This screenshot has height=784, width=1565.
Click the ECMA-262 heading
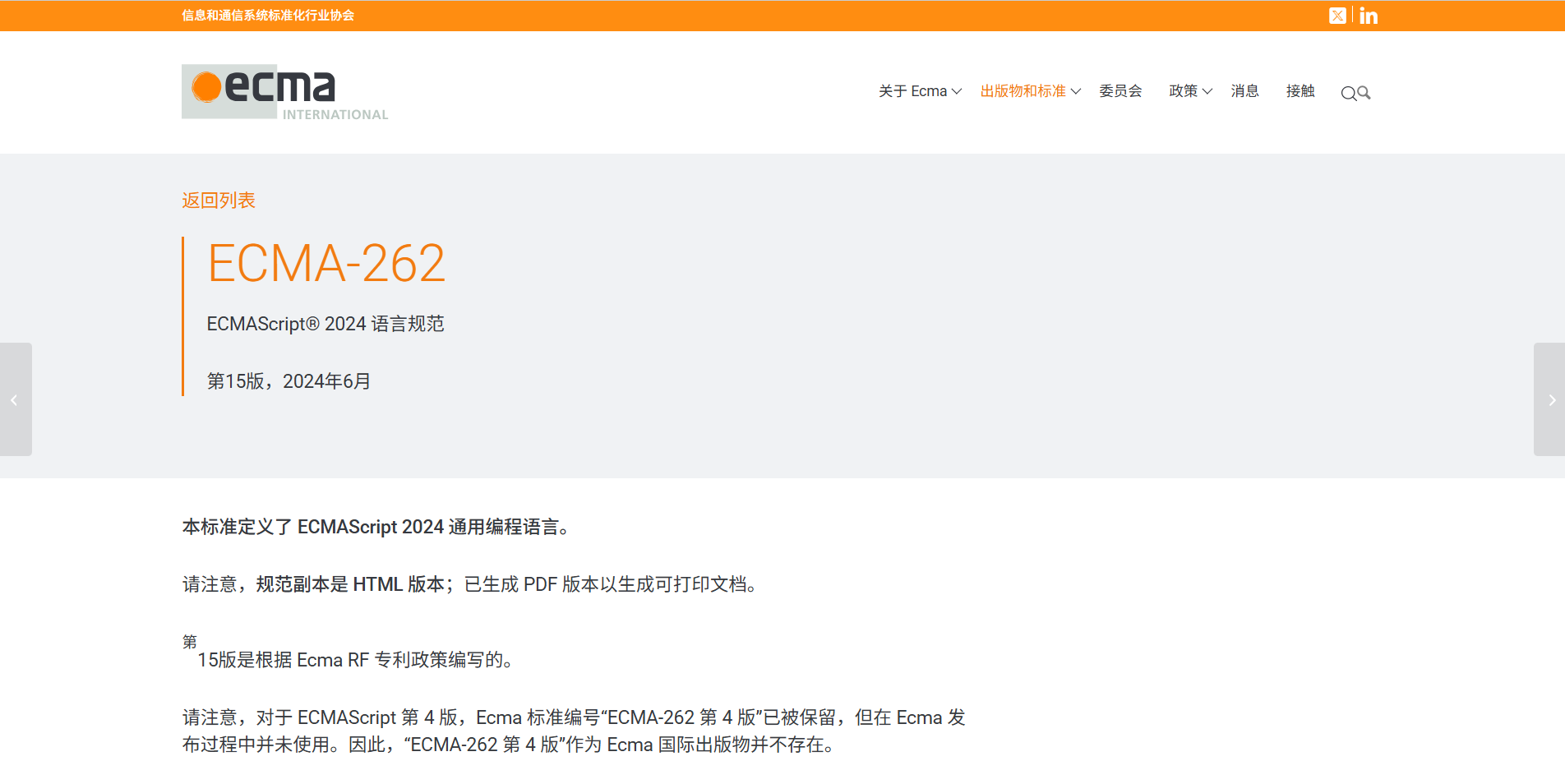point(326,263)
